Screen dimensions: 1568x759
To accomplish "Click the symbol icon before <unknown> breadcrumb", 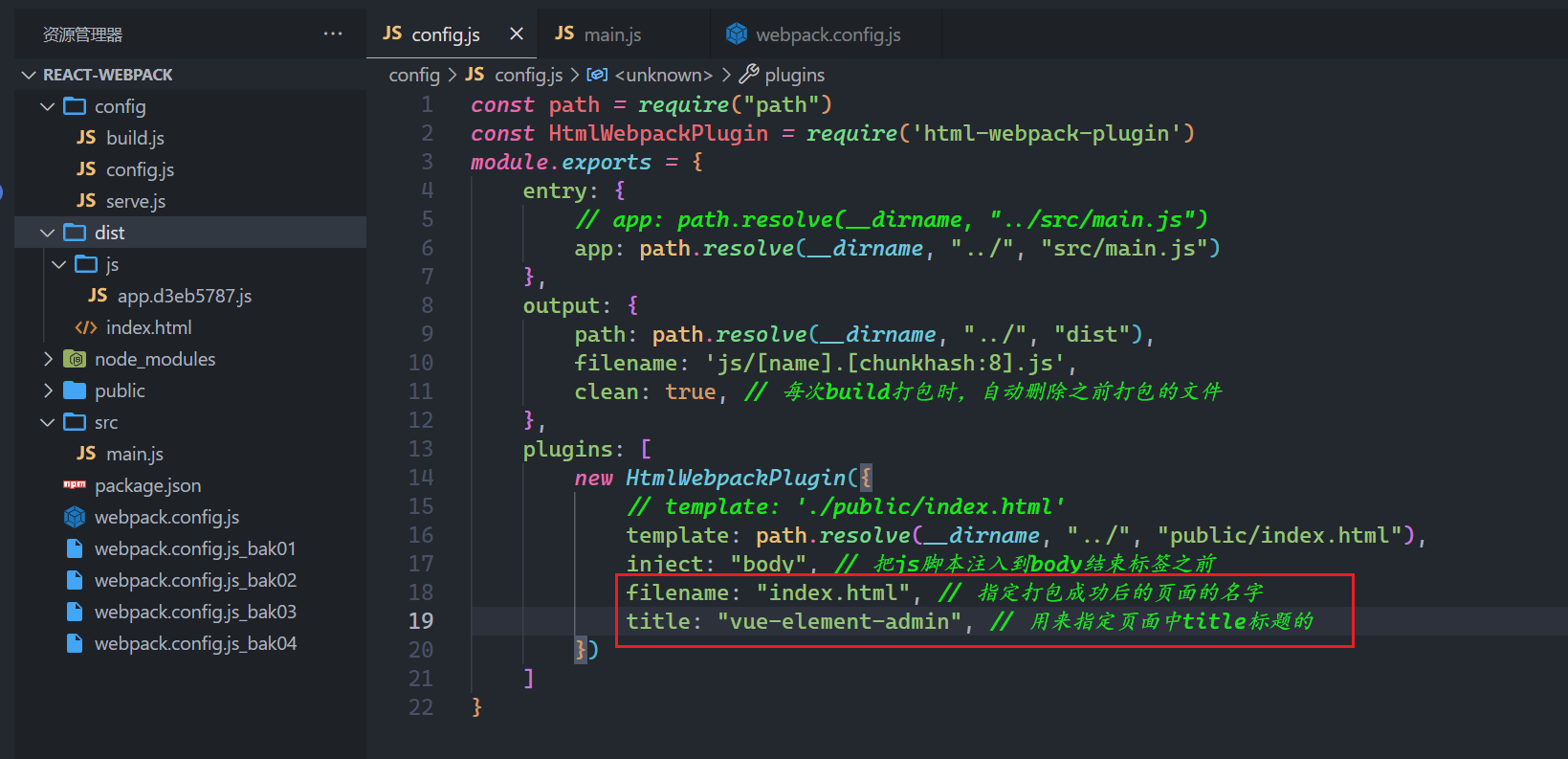I will pos(597,75).
